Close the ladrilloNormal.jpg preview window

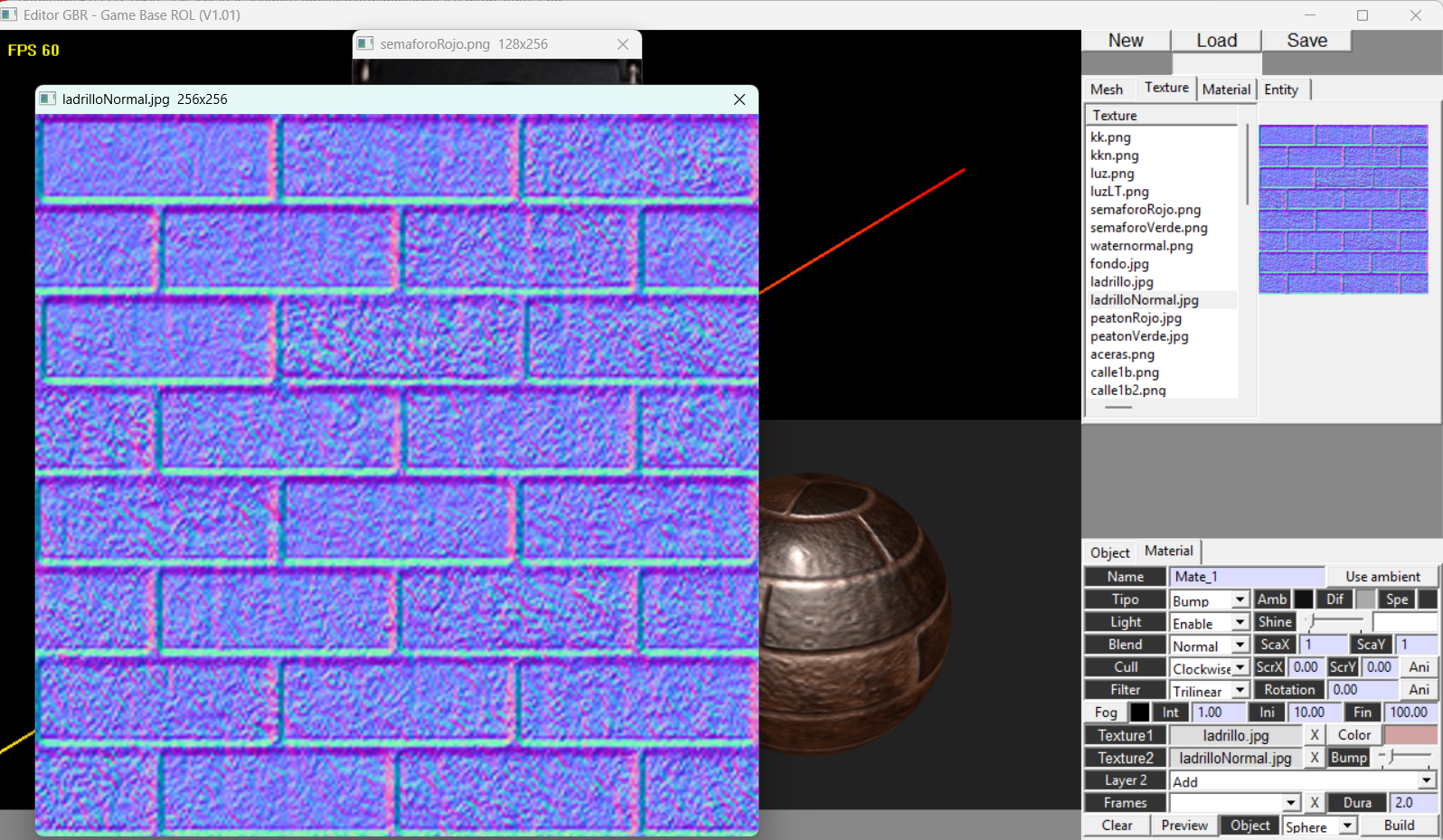coord(740,99)
